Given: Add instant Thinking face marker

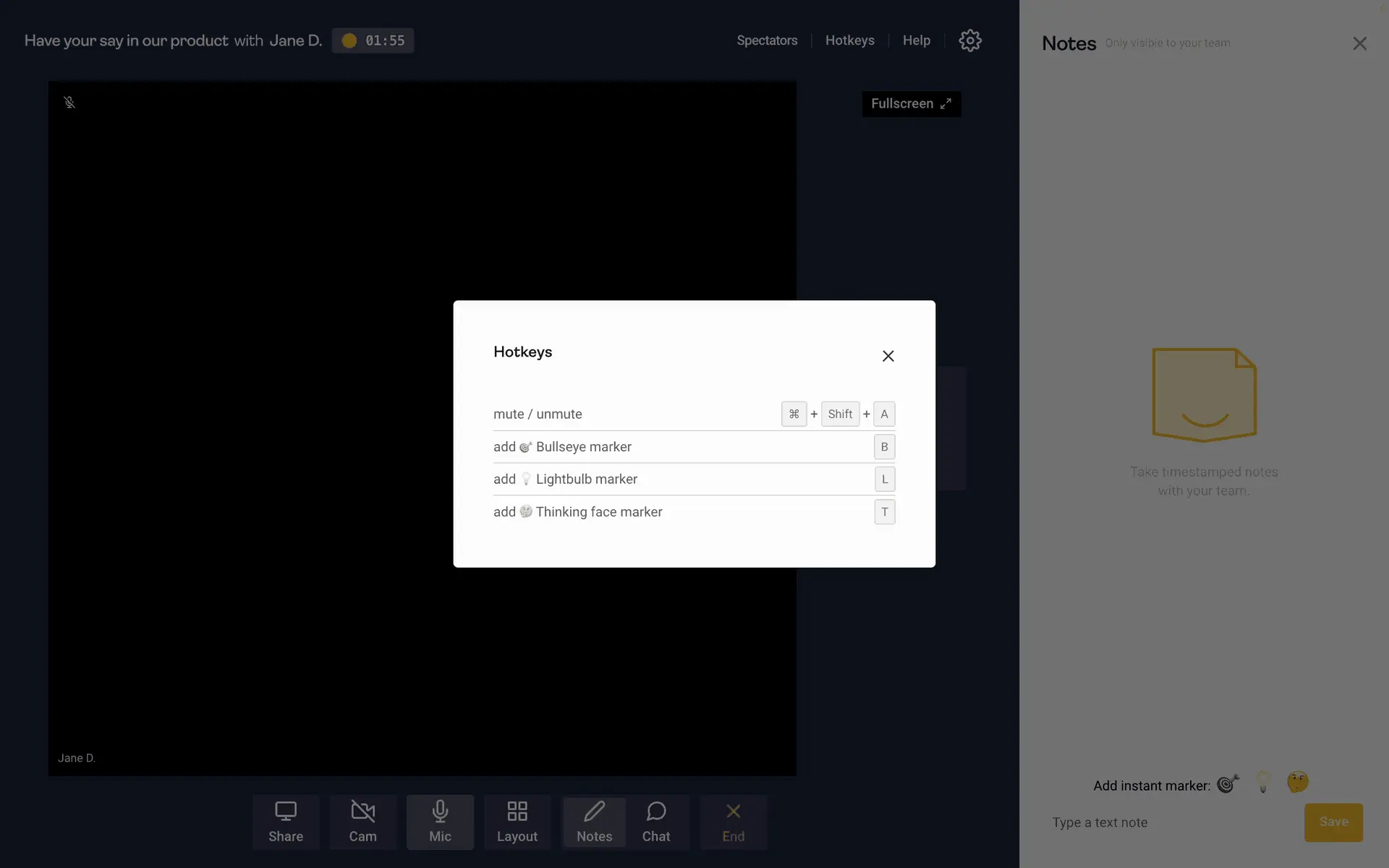Looking at the screenshot, I should click(1298, 782).
